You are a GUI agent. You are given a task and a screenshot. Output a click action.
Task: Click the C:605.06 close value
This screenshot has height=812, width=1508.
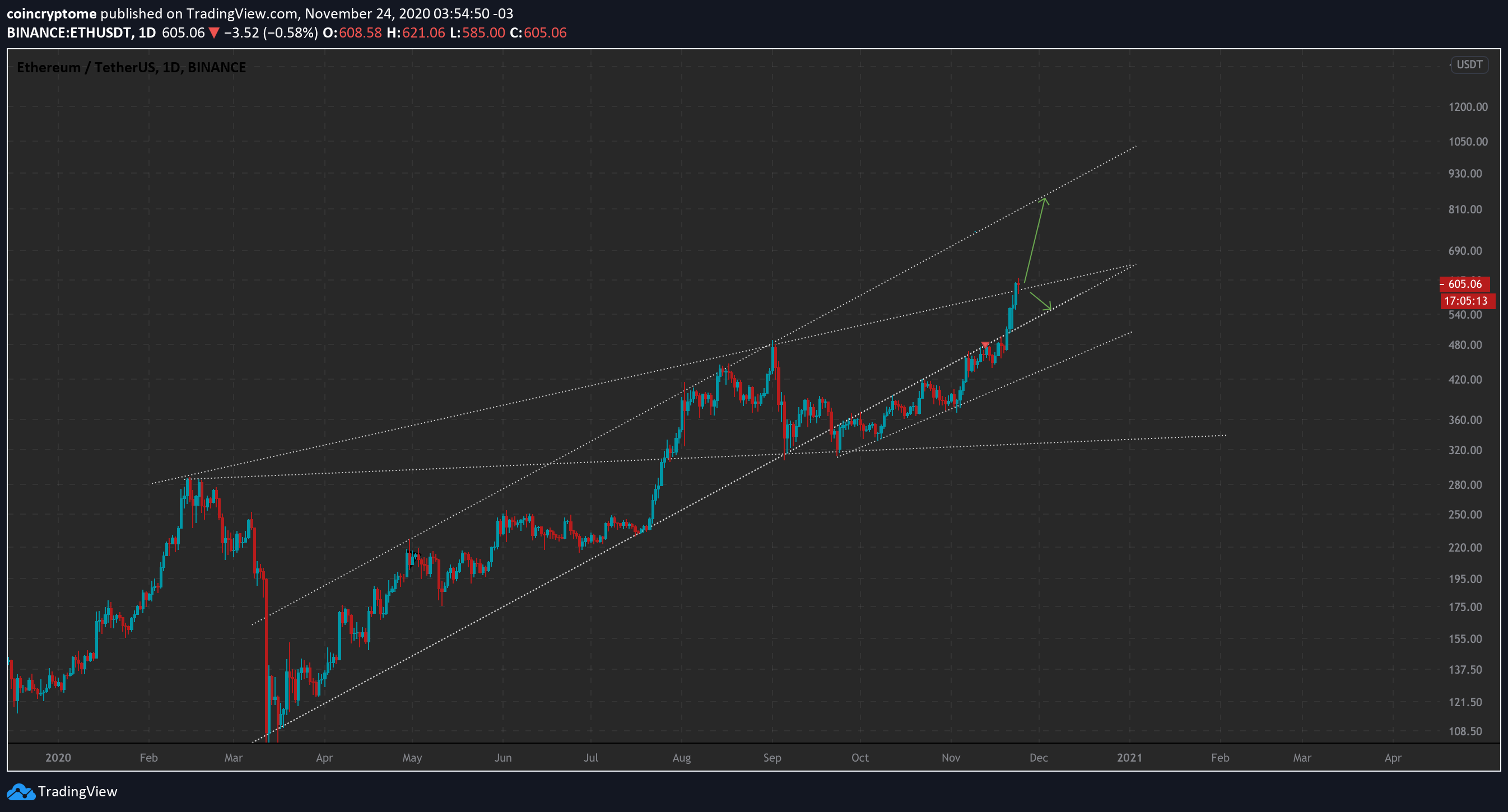(538, 33)
